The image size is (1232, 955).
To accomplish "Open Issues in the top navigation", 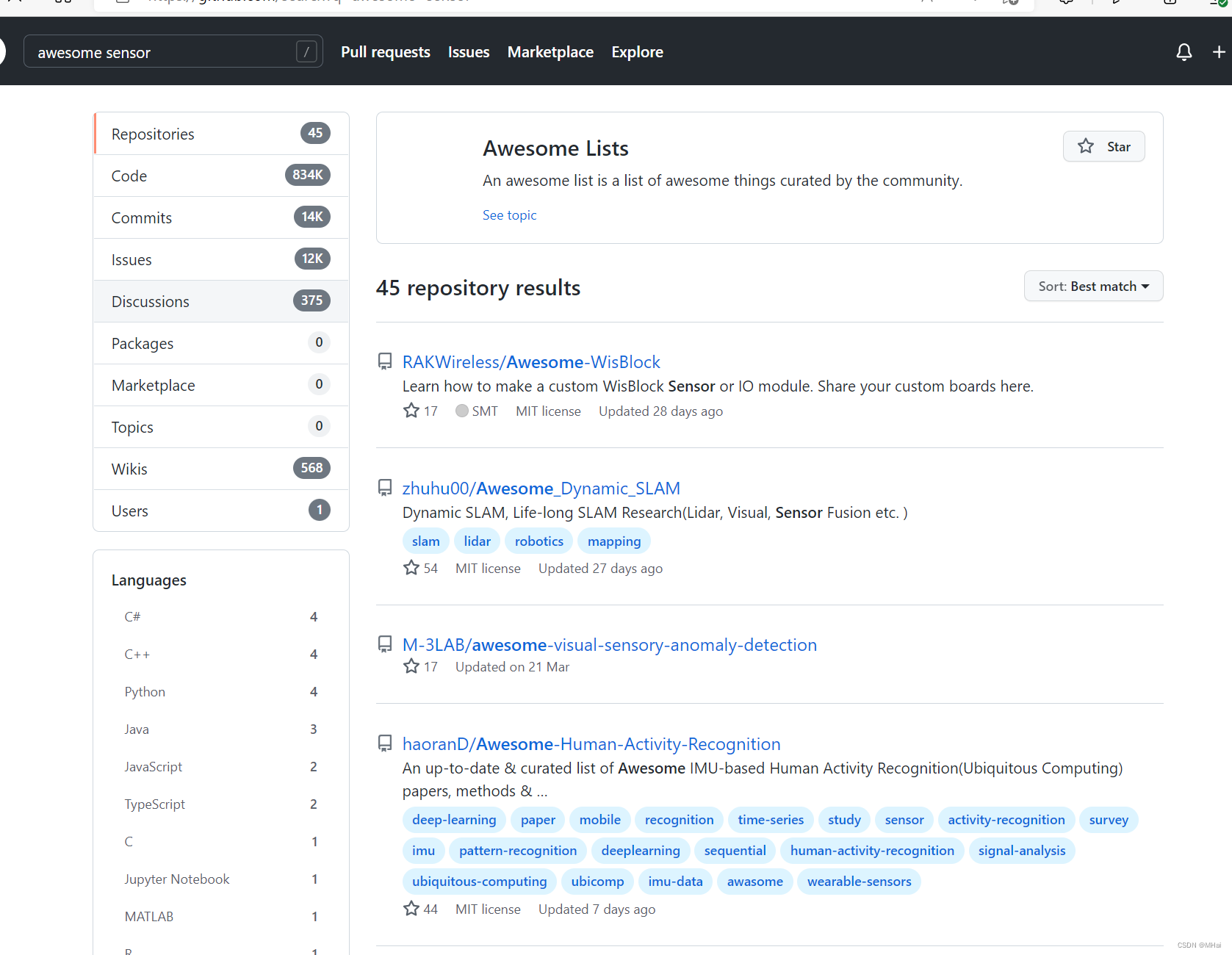I will tap(469, 52).
